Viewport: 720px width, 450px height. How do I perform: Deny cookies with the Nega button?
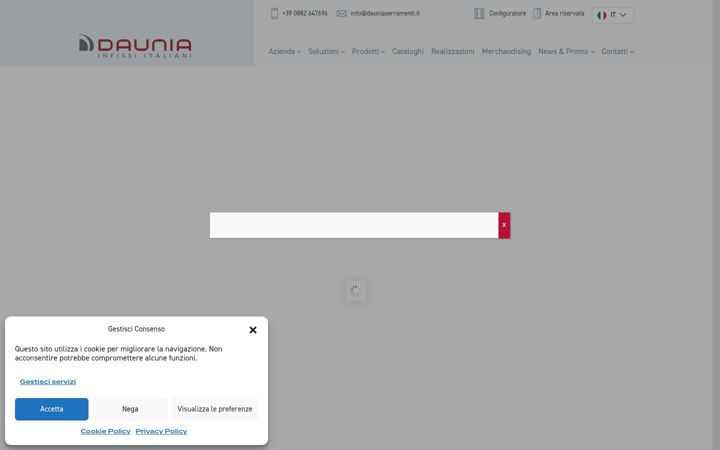[130, 409]
